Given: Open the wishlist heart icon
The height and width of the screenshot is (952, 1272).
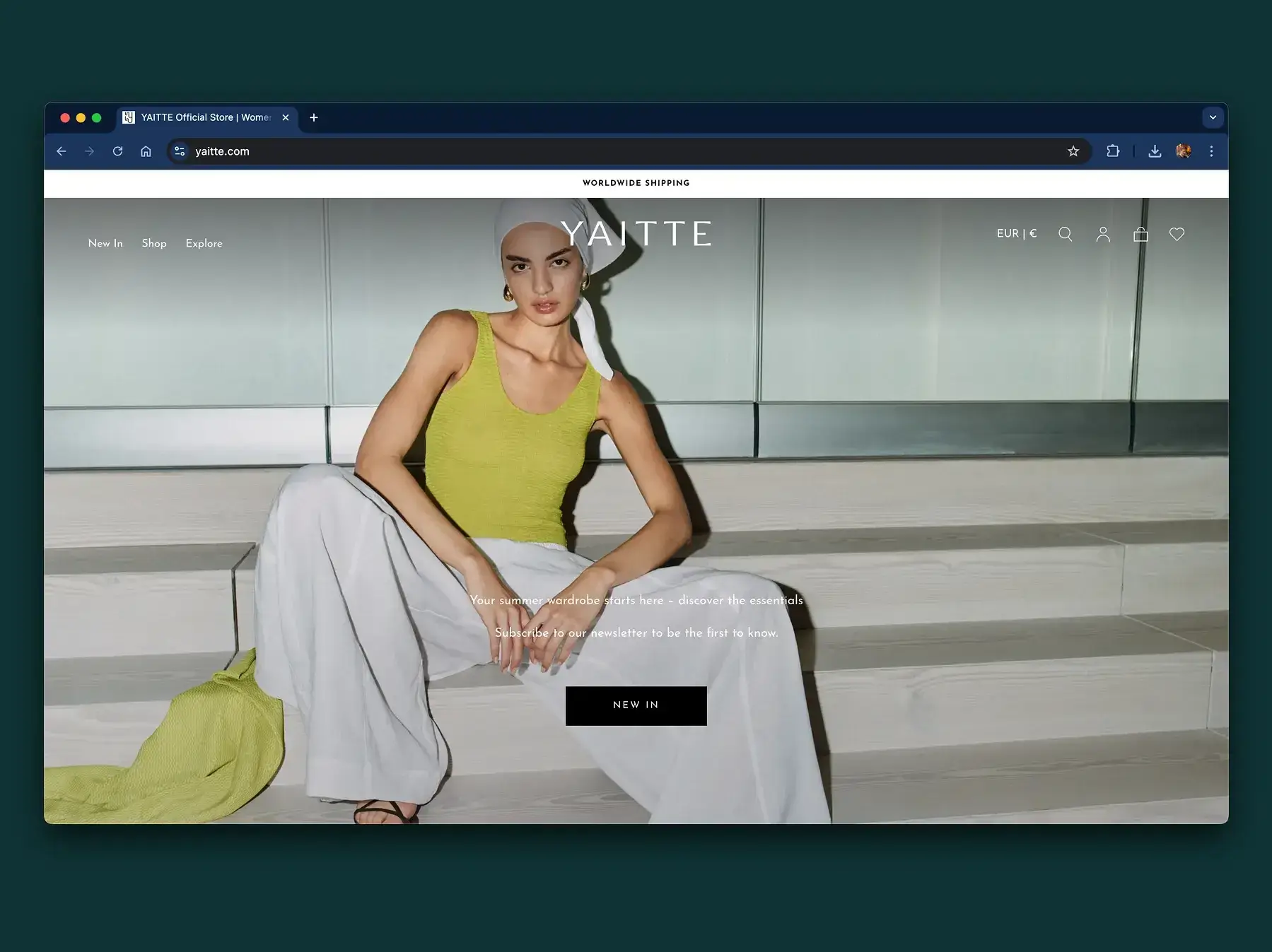Looking at the screenshot, I should [1177, 234].
